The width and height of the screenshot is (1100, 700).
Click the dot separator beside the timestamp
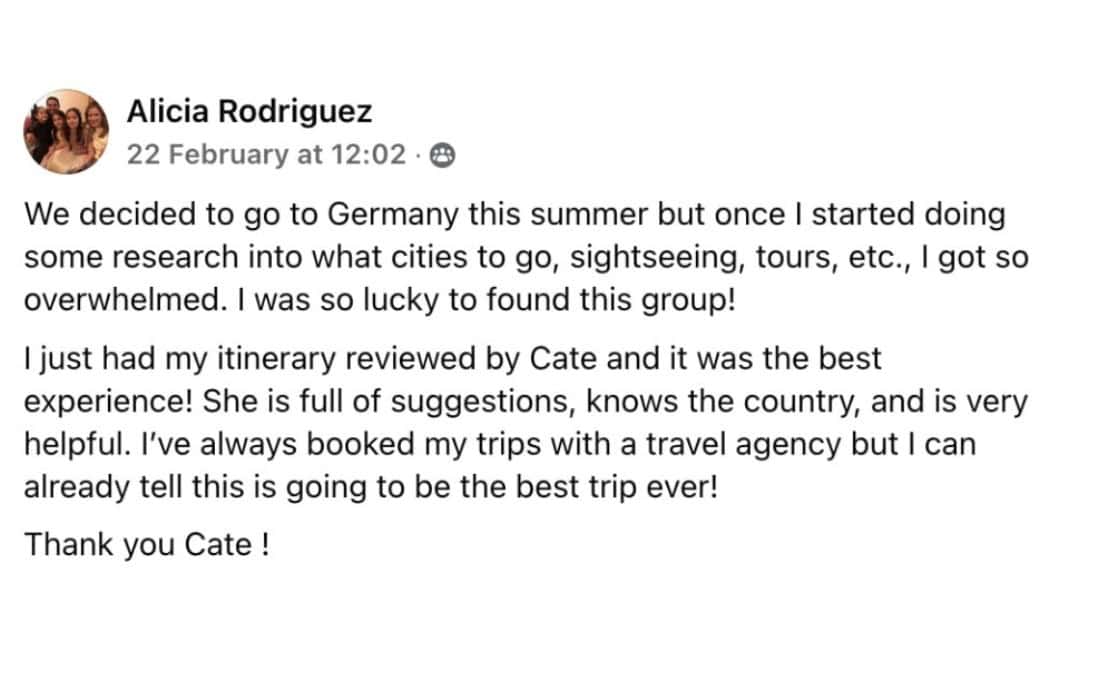(417, 155)
